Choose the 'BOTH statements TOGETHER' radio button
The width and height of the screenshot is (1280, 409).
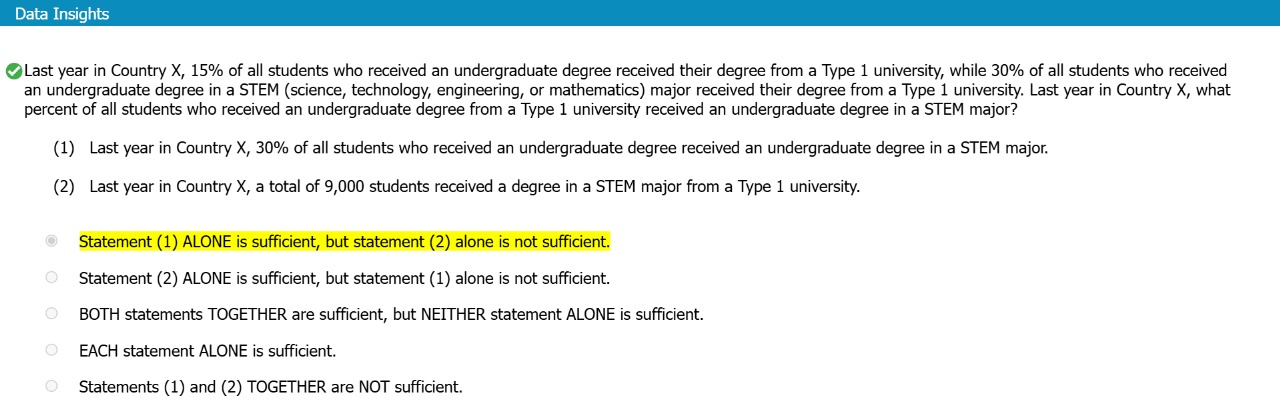[52, 313]
